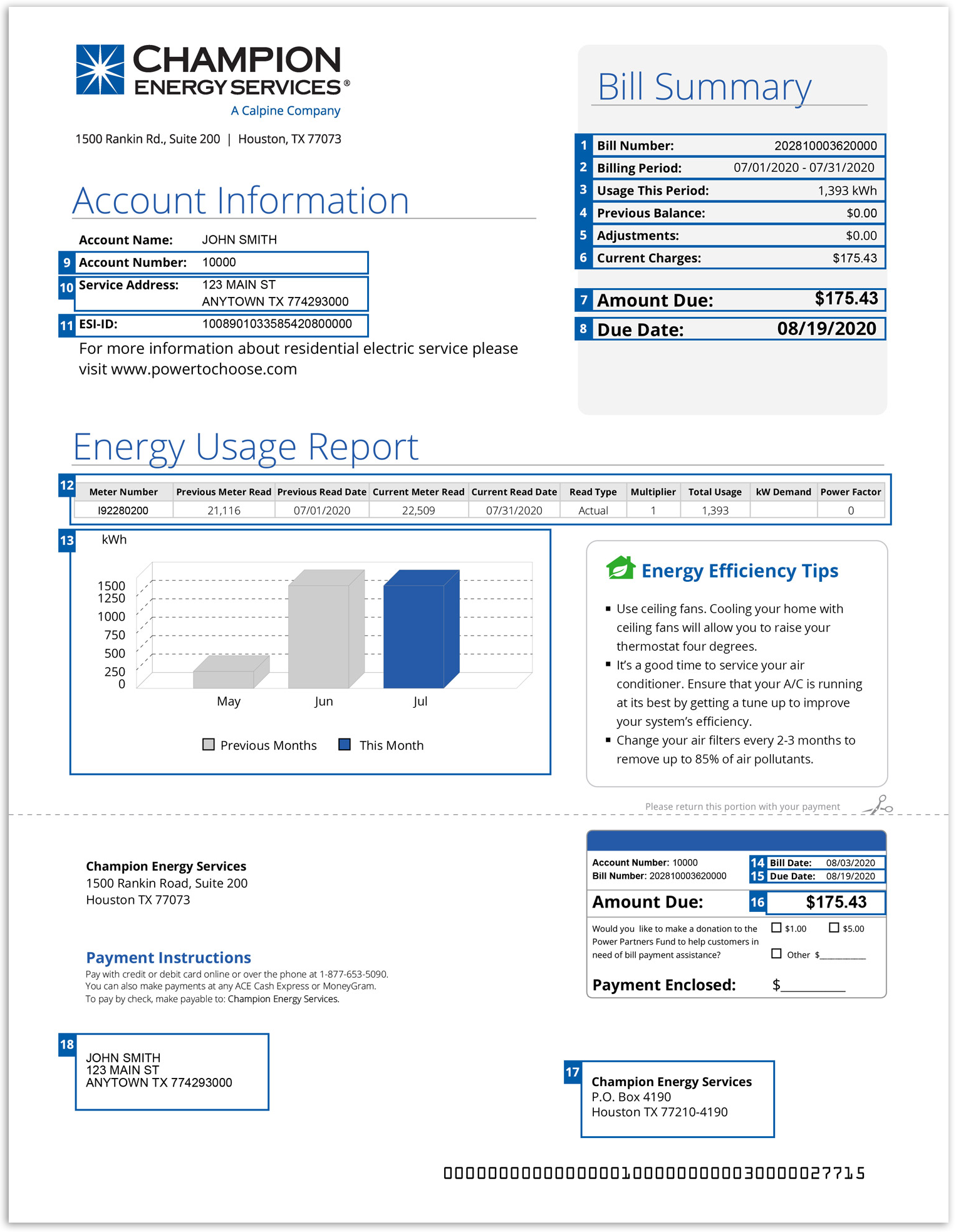This screenshot has width=956, height=1232.
Task: Click the Champion Energy star logo
Action: [100, 70]
